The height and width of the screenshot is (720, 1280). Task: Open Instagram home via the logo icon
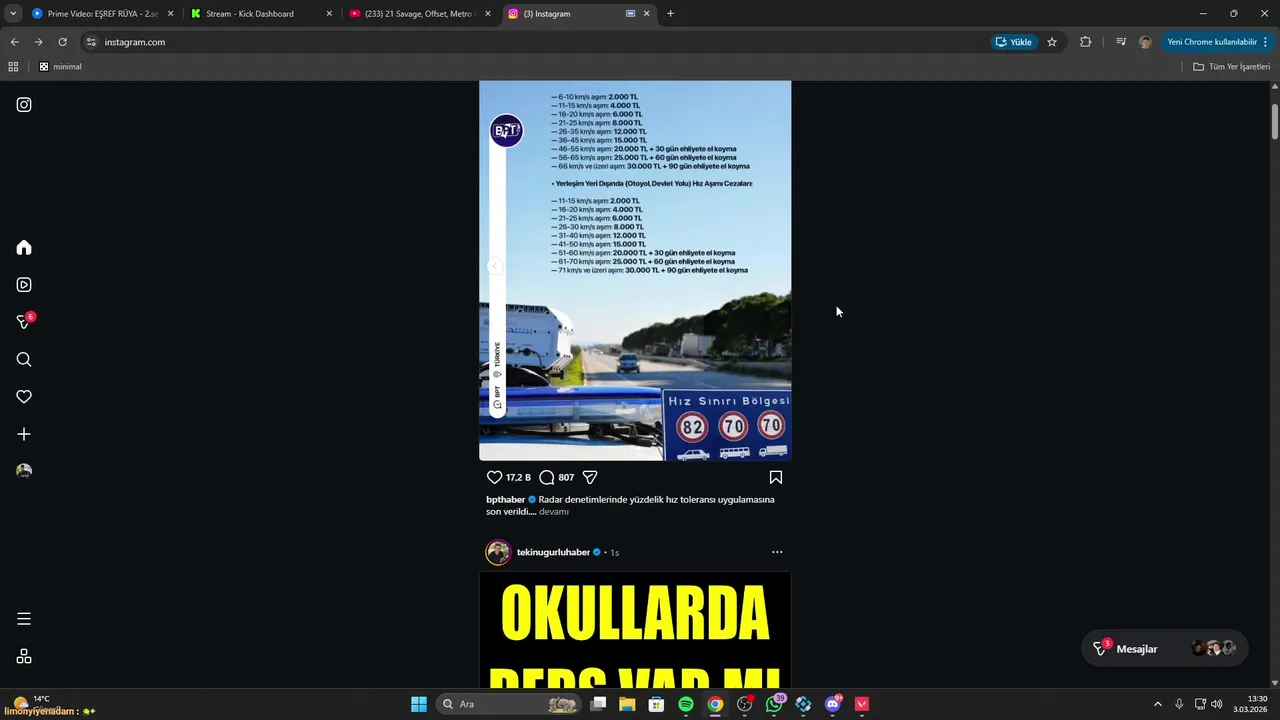click(24, 105)
